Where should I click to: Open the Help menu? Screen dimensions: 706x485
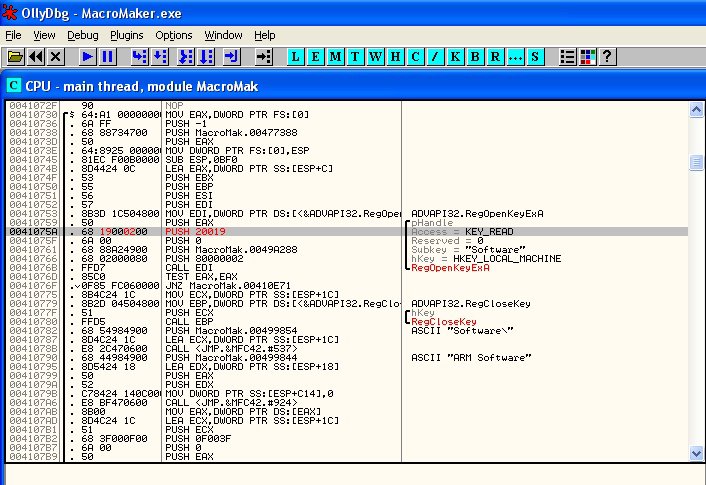click(x=264, y=35)
